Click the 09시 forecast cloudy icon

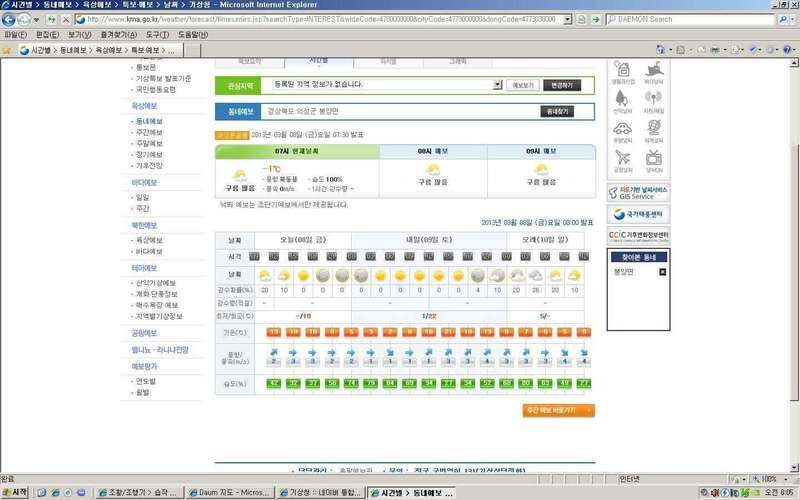541,169
